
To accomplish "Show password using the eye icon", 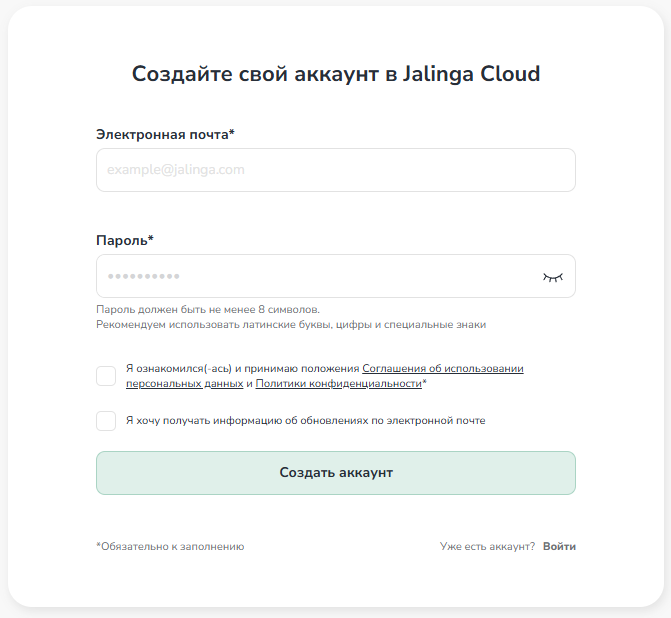I will click(x=553, y=277).
